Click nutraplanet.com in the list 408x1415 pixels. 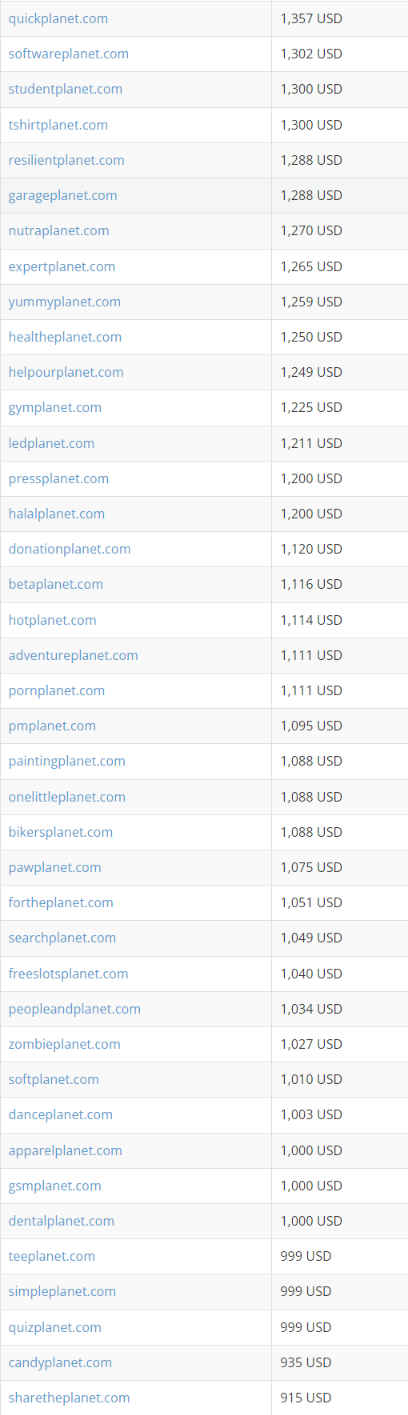pyautogui.click(x=59, y=231)
